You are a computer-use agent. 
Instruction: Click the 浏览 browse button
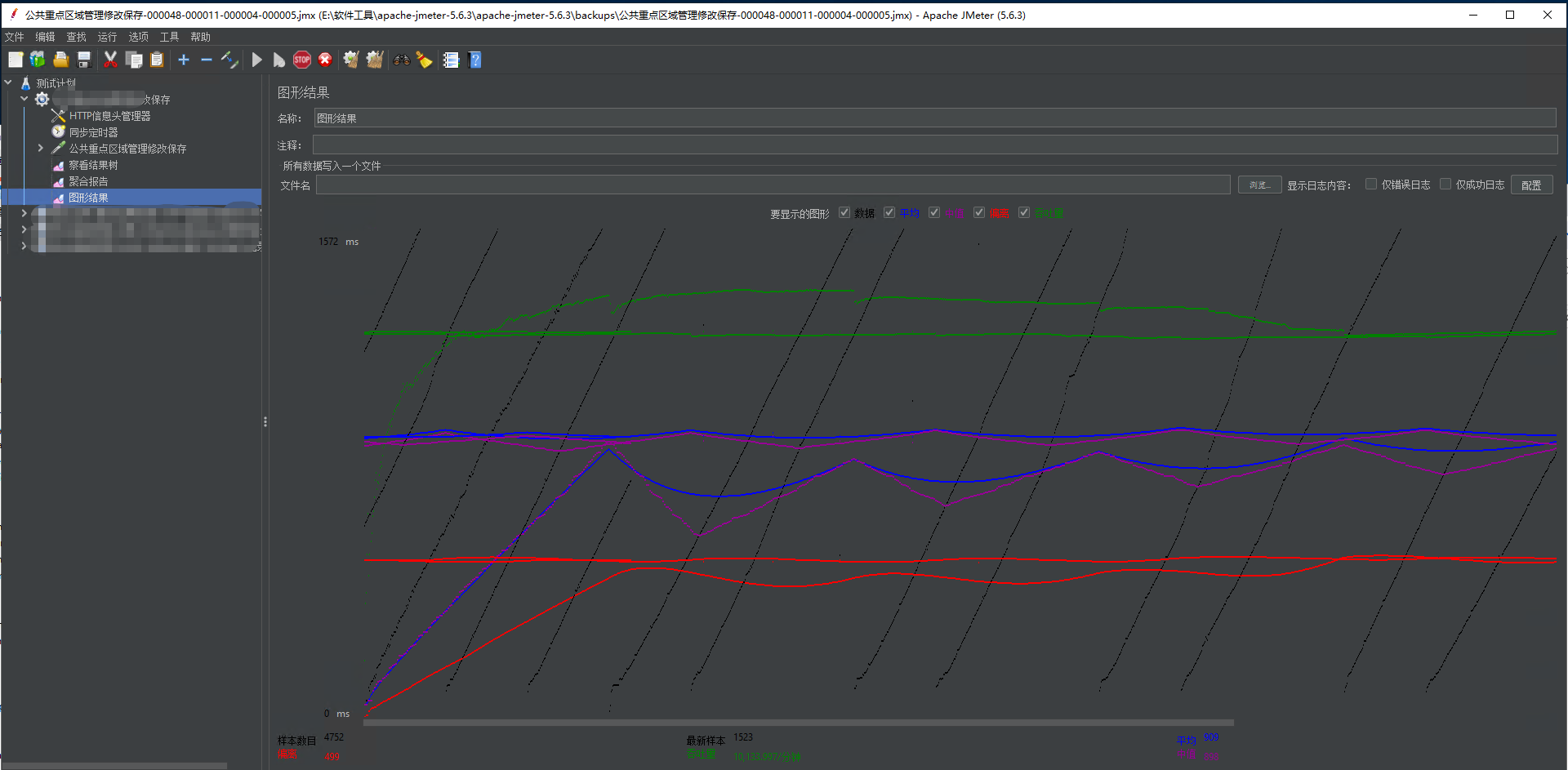click(x=1259, y=185)
